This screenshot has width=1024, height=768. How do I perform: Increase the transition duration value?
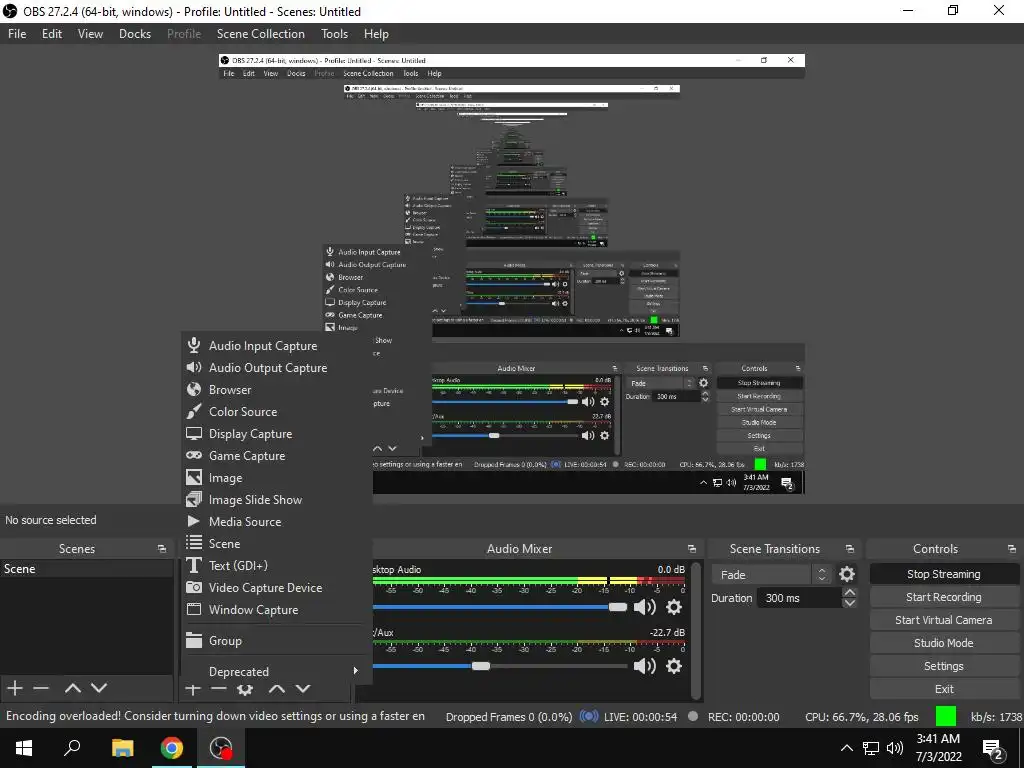[850, 592]
